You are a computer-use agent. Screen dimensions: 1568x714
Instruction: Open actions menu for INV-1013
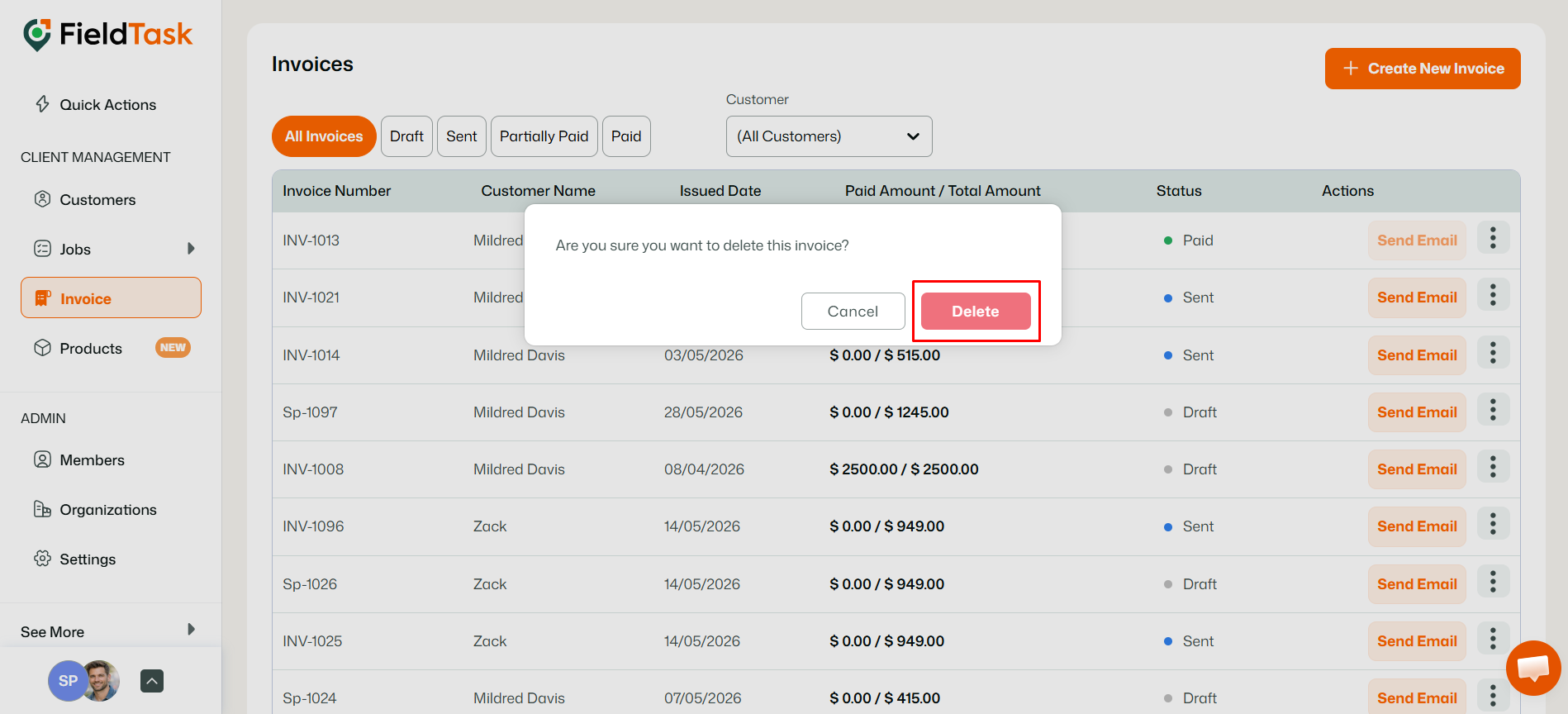tap(1493, 238)
